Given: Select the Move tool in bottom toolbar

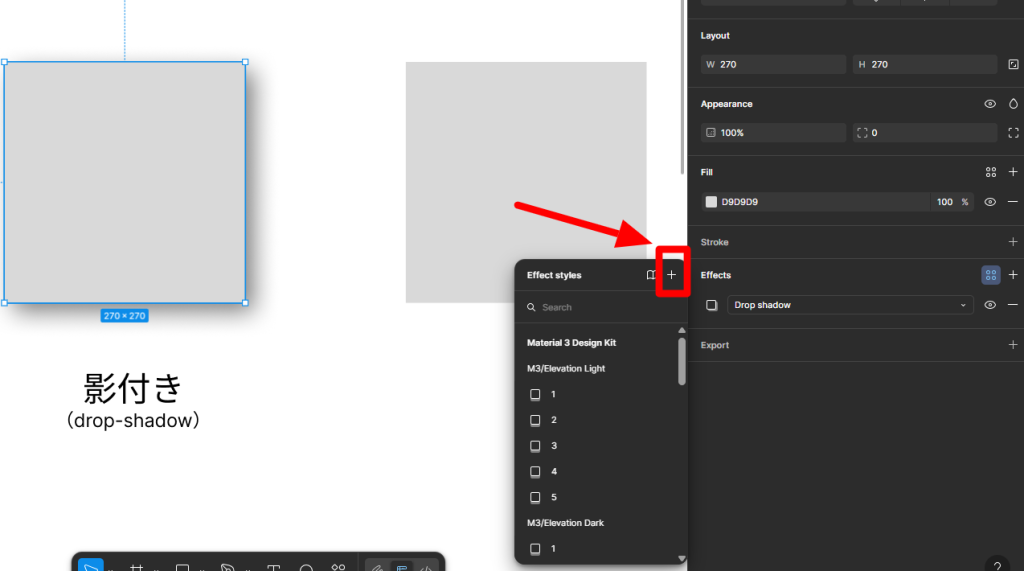Looking at the screenshot, I should click(x=91, y=566).
